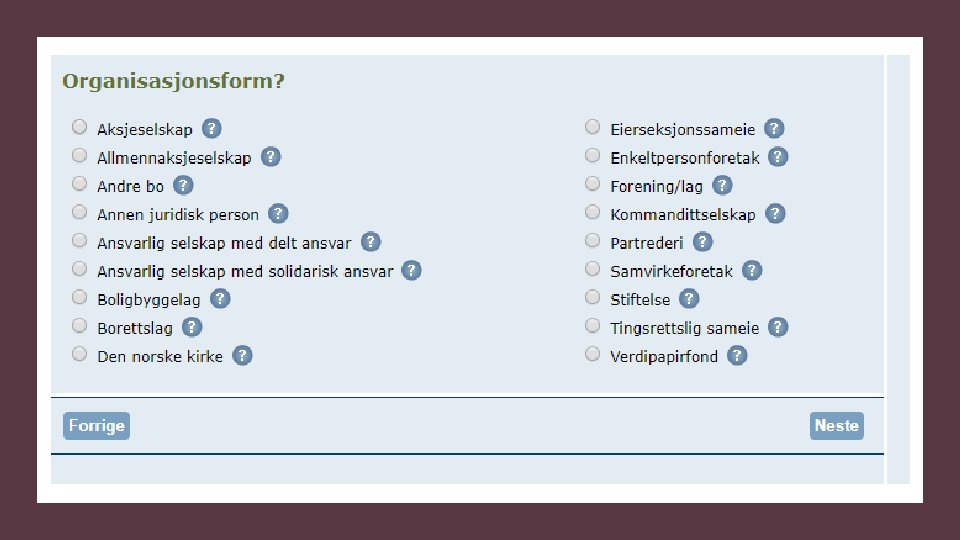
Task: Select the Andre bo radio button
Action: click(79, 185)
